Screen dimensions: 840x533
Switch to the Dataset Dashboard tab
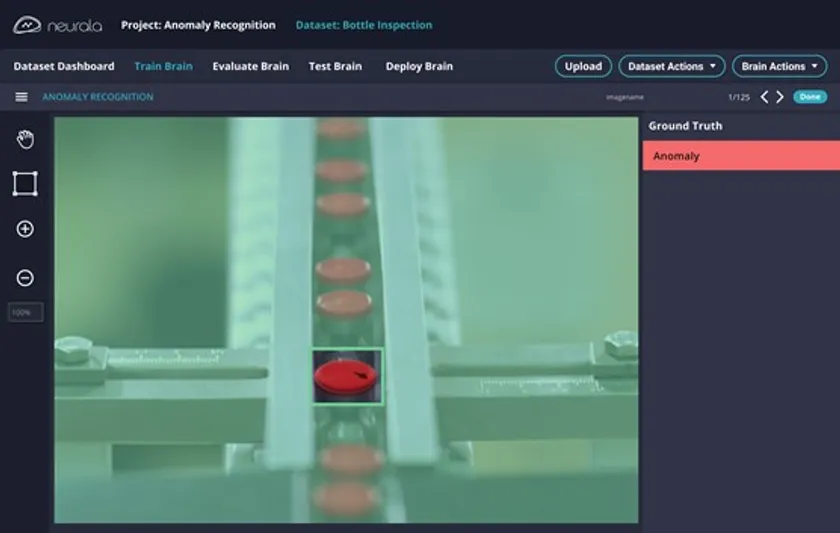pos(64,66)
